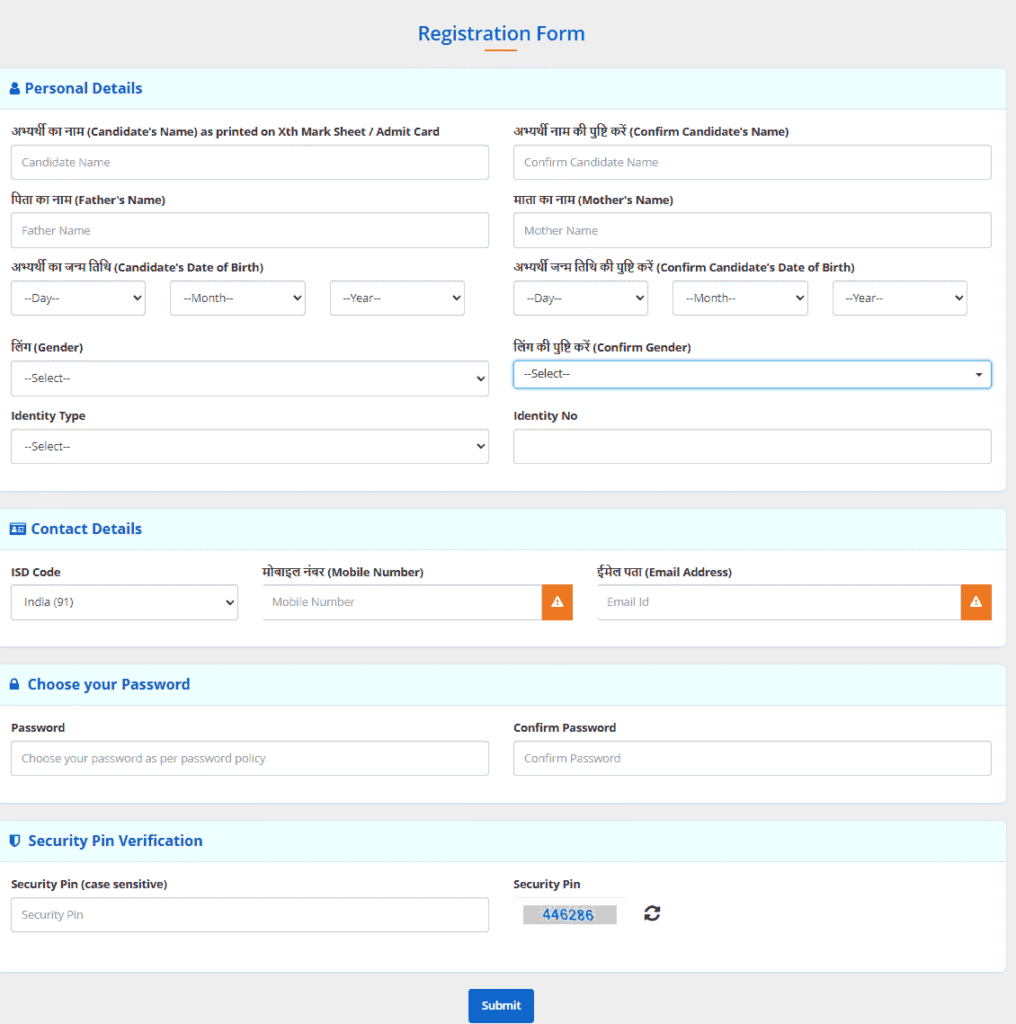
Task: Expand the Gender select dropdown
Action: (x=249, y=378)
